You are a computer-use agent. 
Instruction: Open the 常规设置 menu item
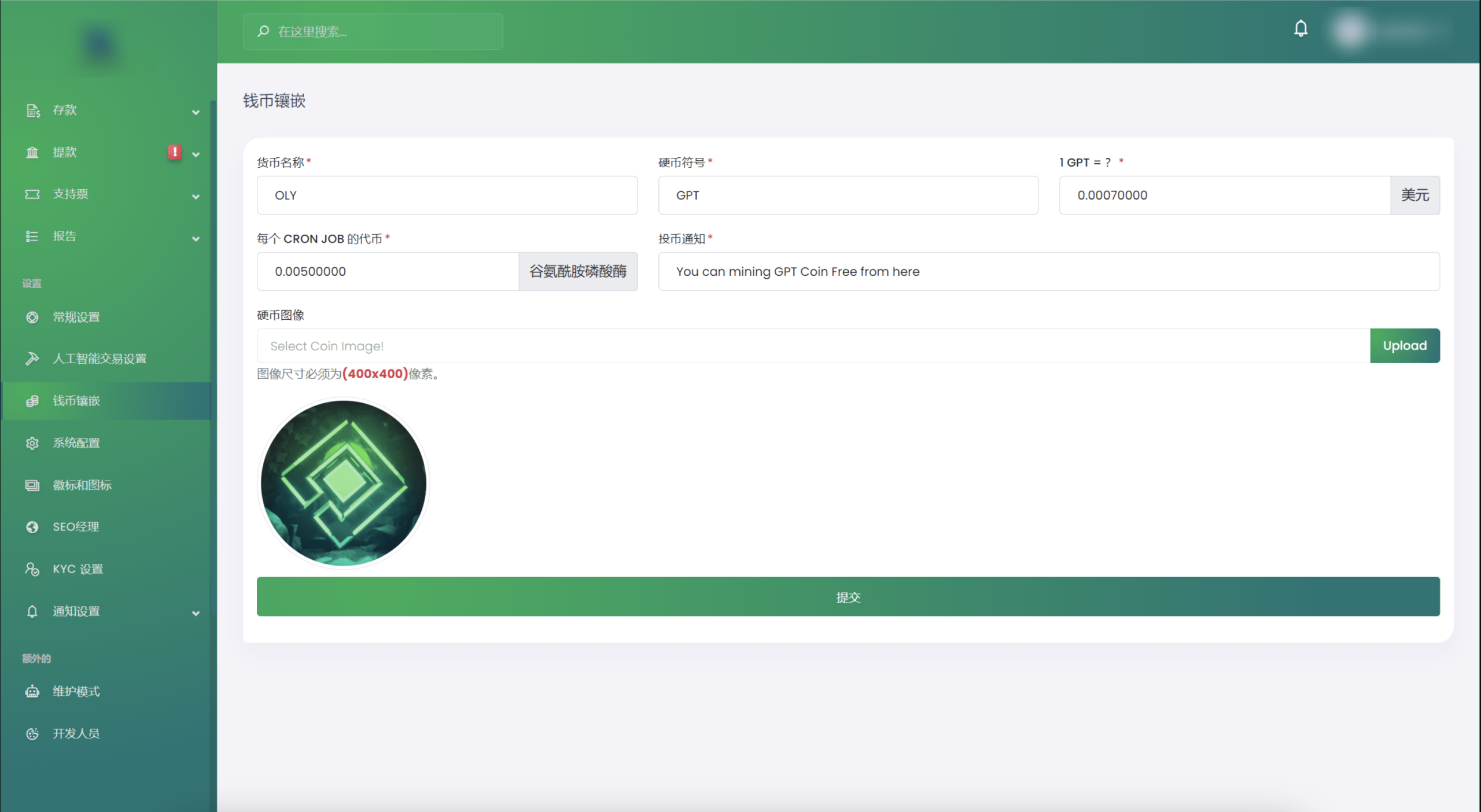(76, 317)
